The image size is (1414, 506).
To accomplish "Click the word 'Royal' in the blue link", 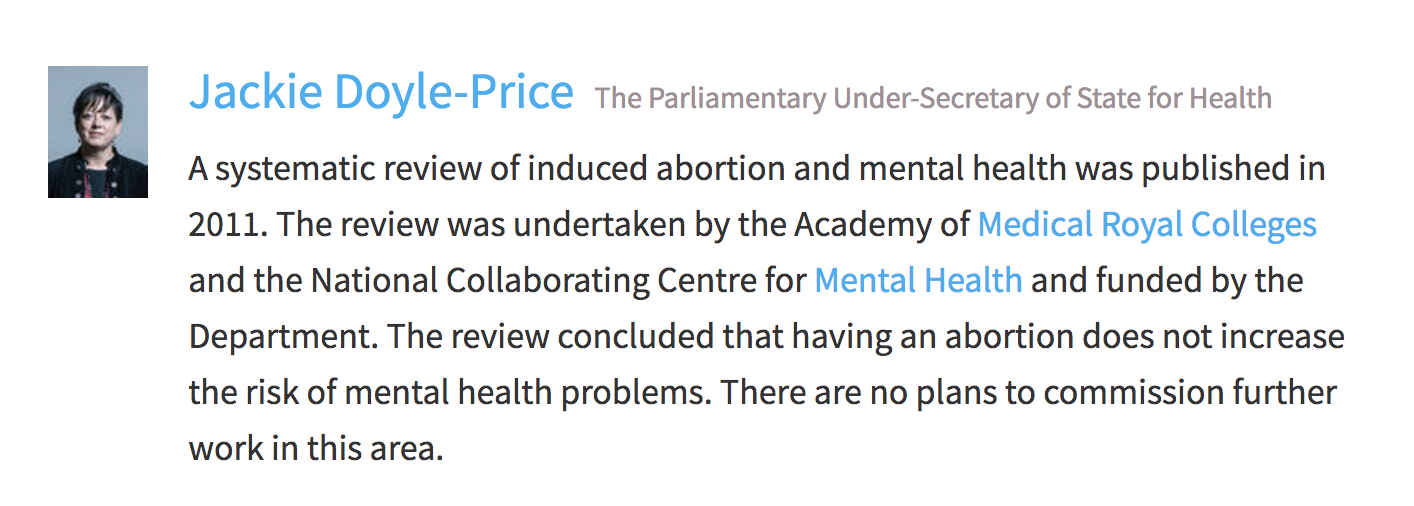I will tap(1133, 226).
